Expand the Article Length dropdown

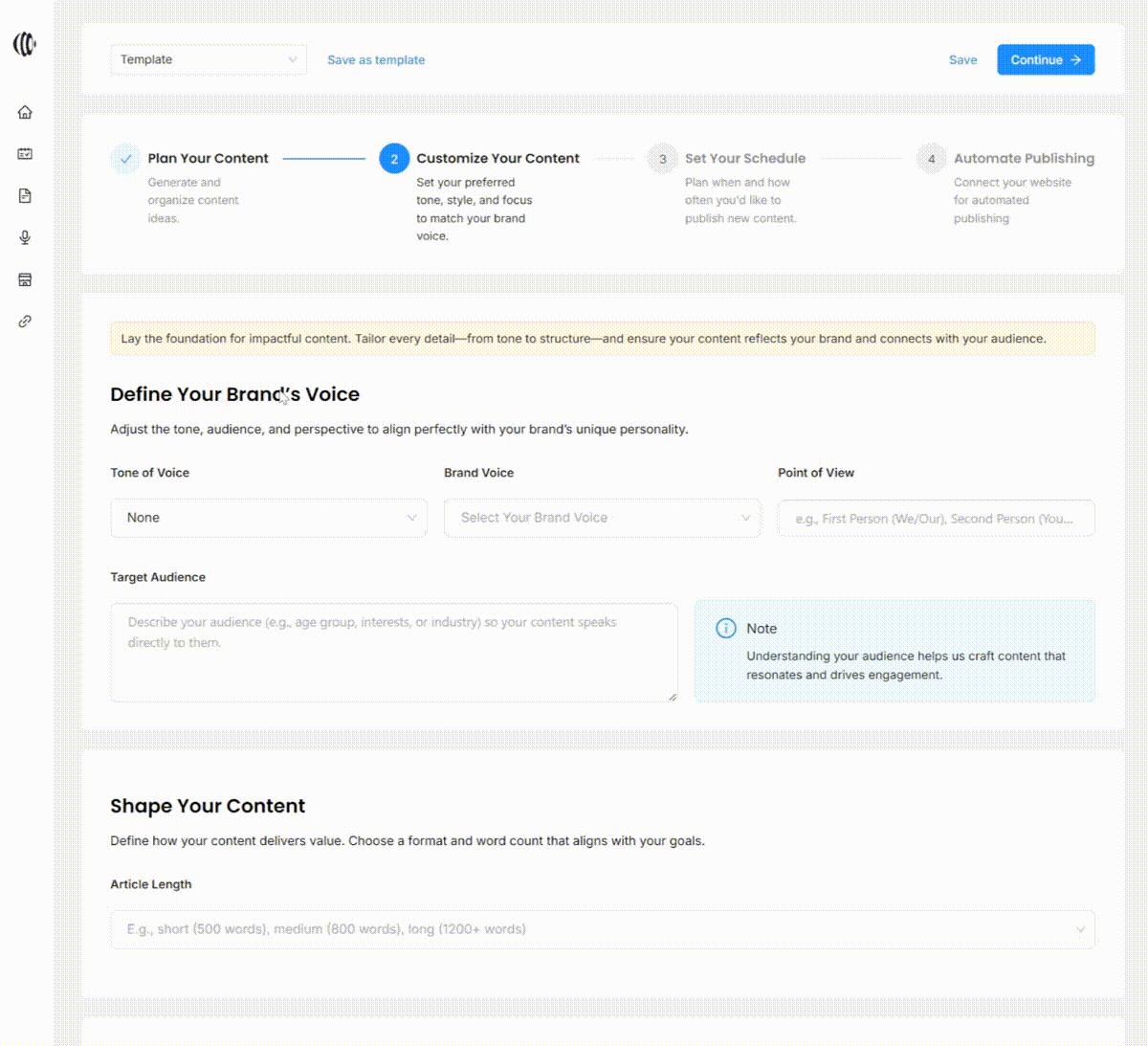click(x=602, y=929)
